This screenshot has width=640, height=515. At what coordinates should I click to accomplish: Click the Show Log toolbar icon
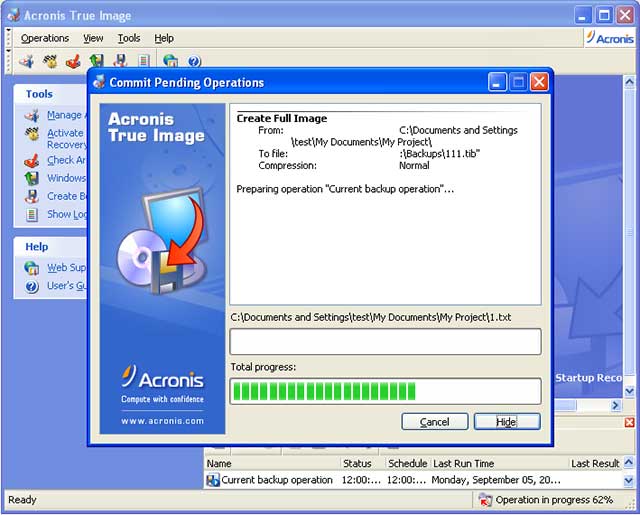143,61
